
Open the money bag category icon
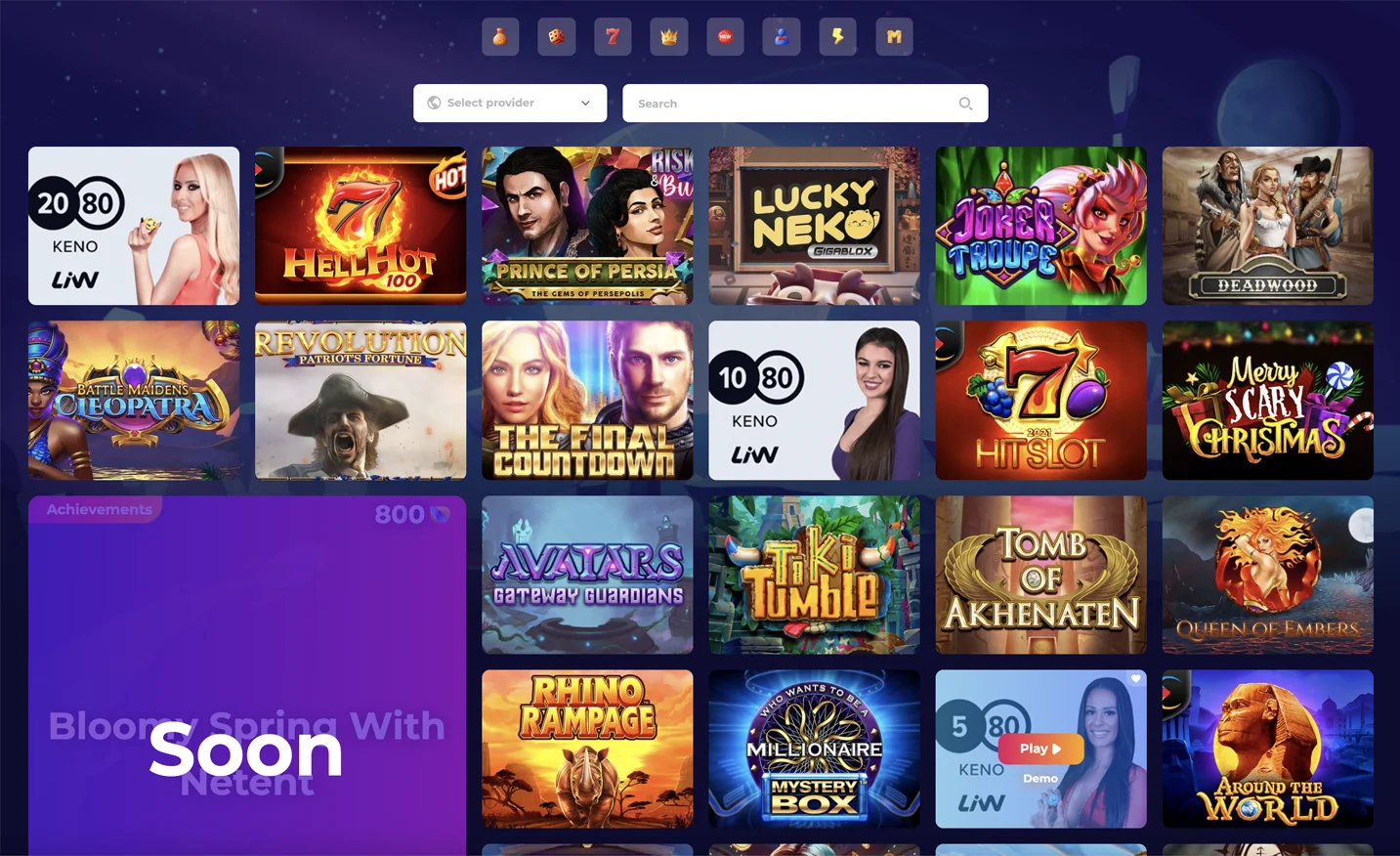pos(500,37)
